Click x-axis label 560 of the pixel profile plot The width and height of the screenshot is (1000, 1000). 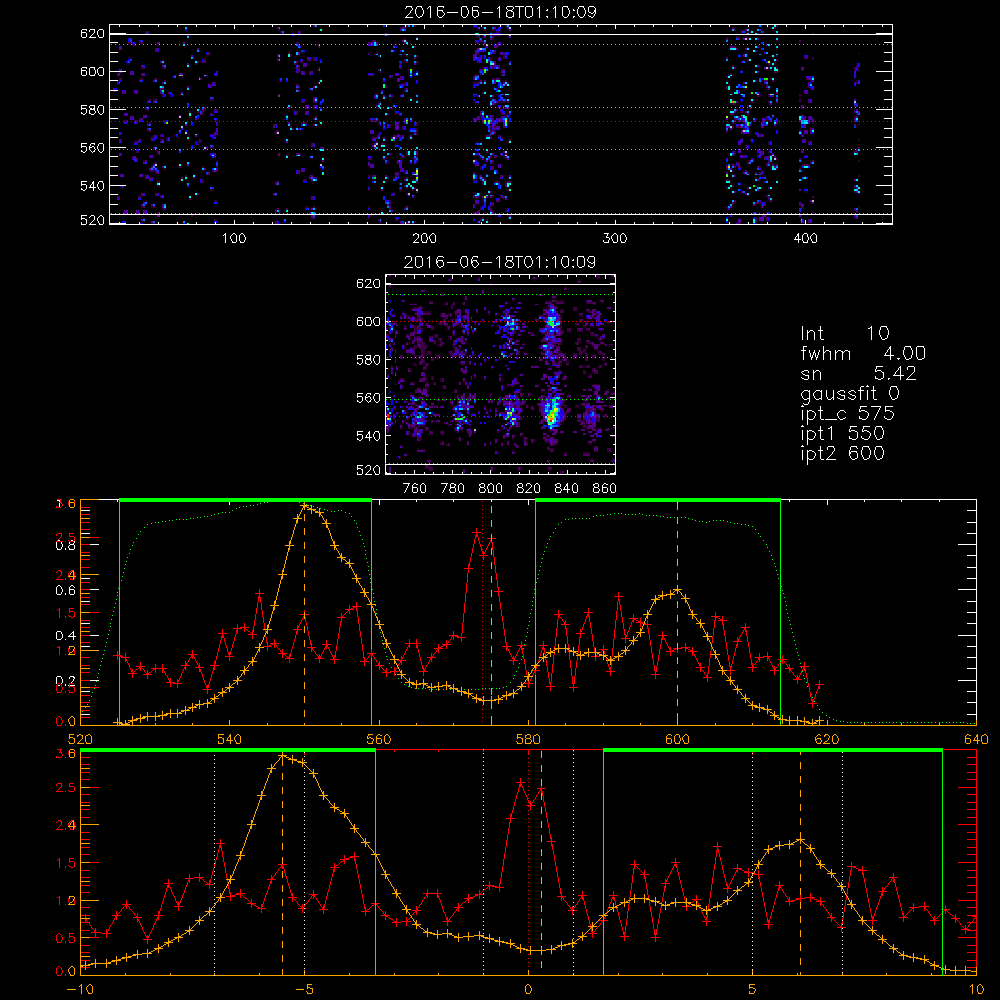tap(379, 740)
